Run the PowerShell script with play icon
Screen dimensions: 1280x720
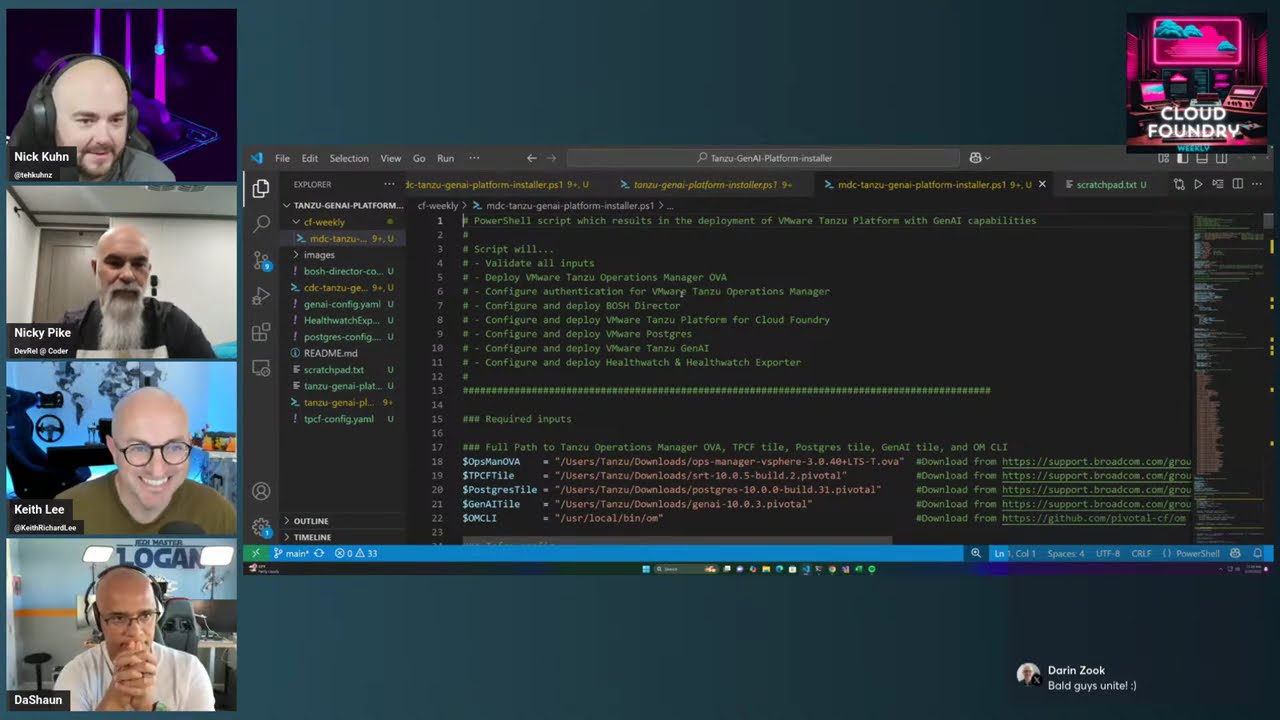click(x=1198, y=184)
